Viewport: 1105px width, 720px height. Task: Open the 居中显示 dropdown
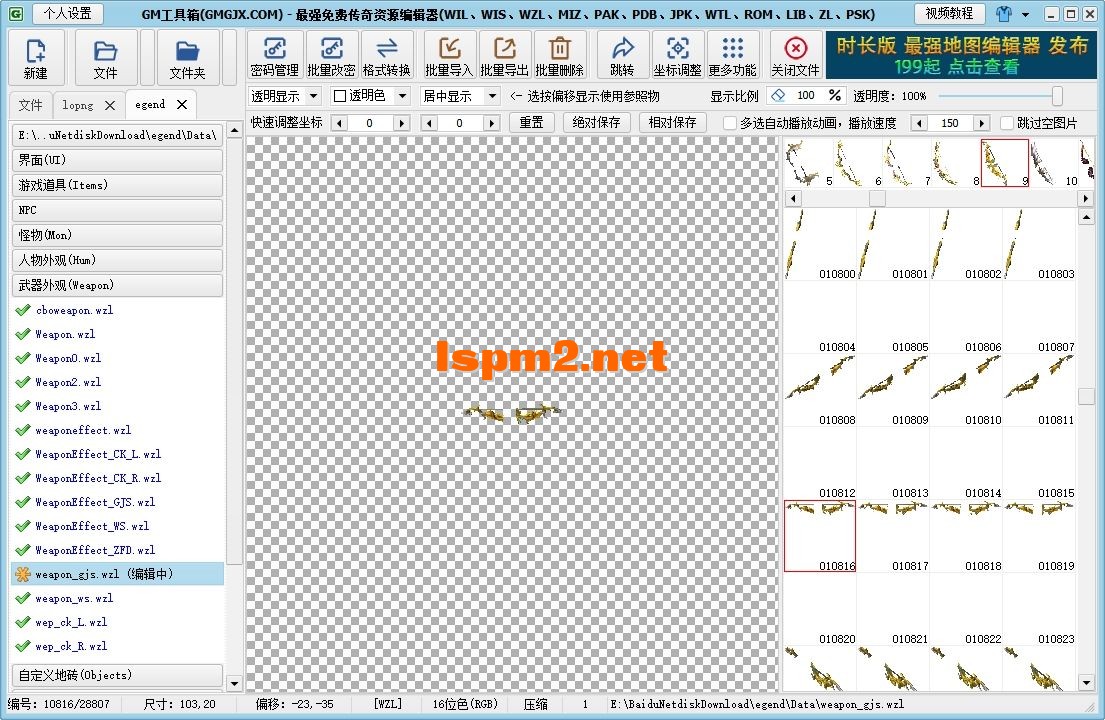459,96
